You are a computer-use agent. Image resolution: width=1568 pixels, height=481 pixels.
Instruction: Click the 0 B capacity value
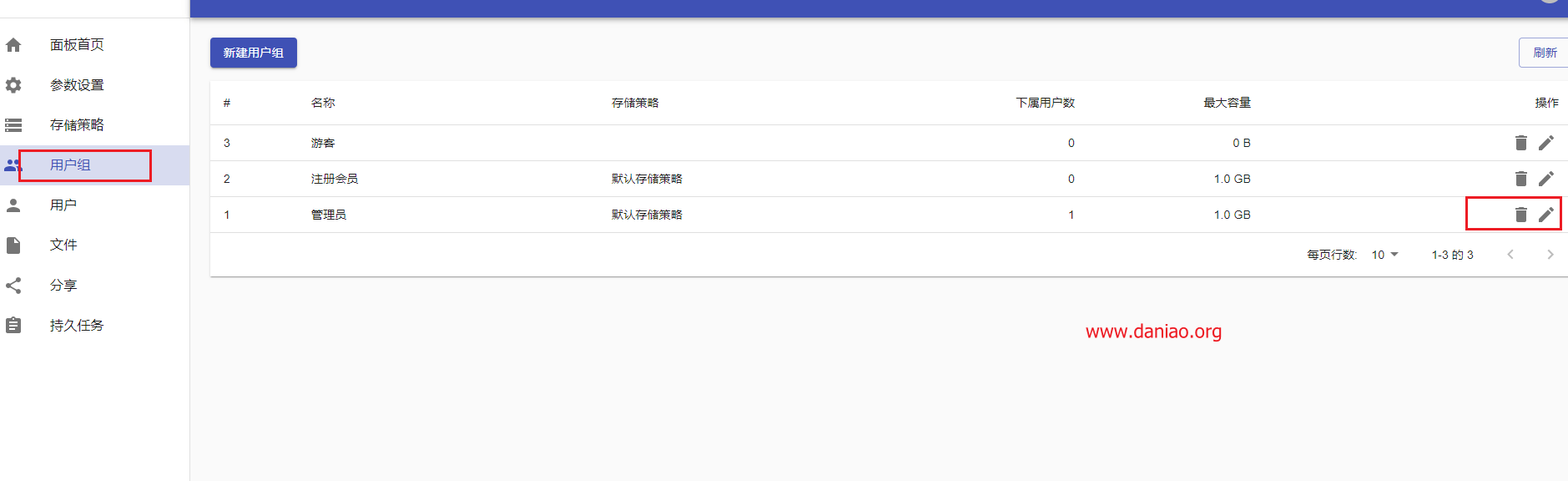click(1242, 143)
